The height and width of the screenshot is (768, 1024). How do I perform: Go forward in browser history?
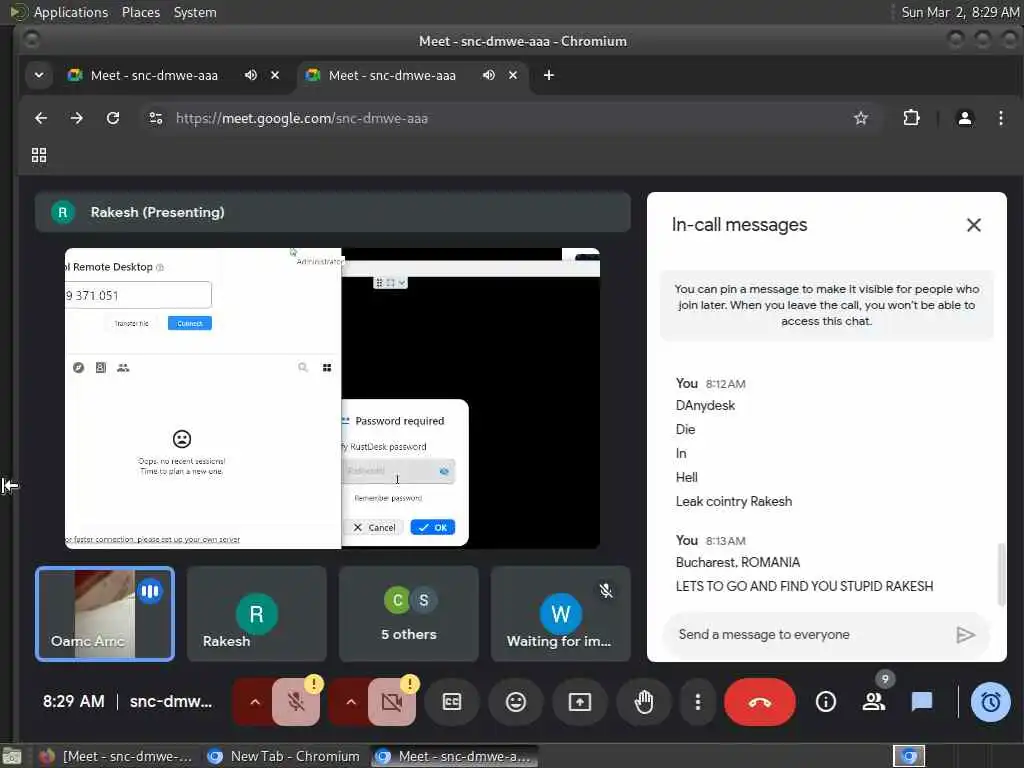click(x=76, y=118)
